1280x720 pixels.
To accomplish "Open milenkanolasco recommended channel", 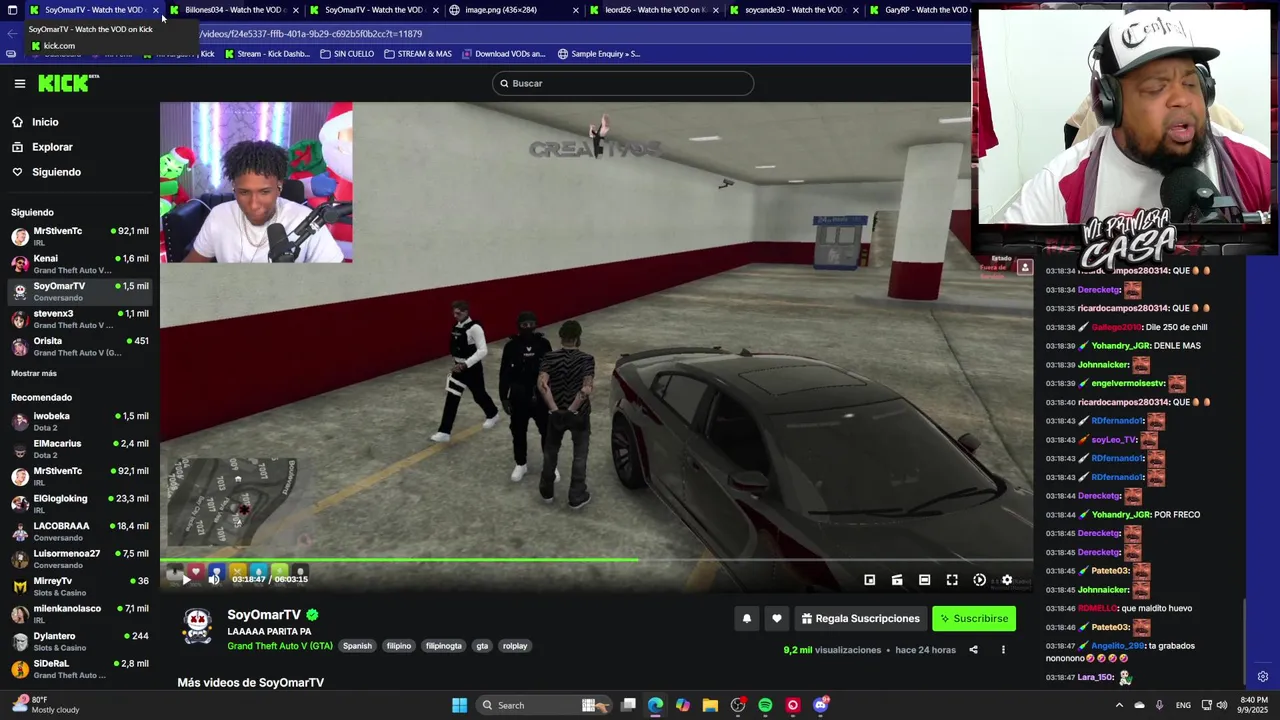I will (x=80, y=613).
